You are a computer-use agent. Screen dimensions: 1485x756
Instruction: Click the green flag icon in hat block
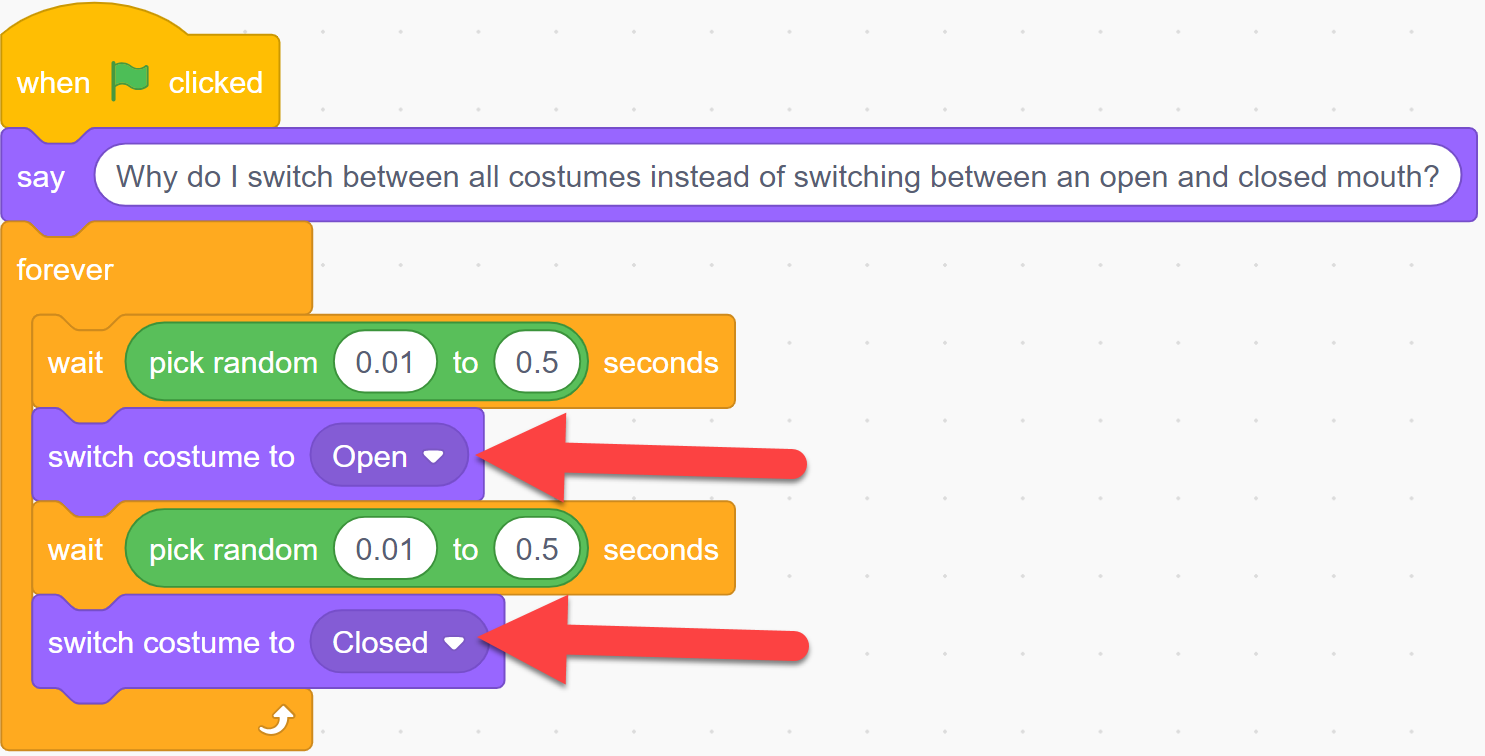click(130, 82)
